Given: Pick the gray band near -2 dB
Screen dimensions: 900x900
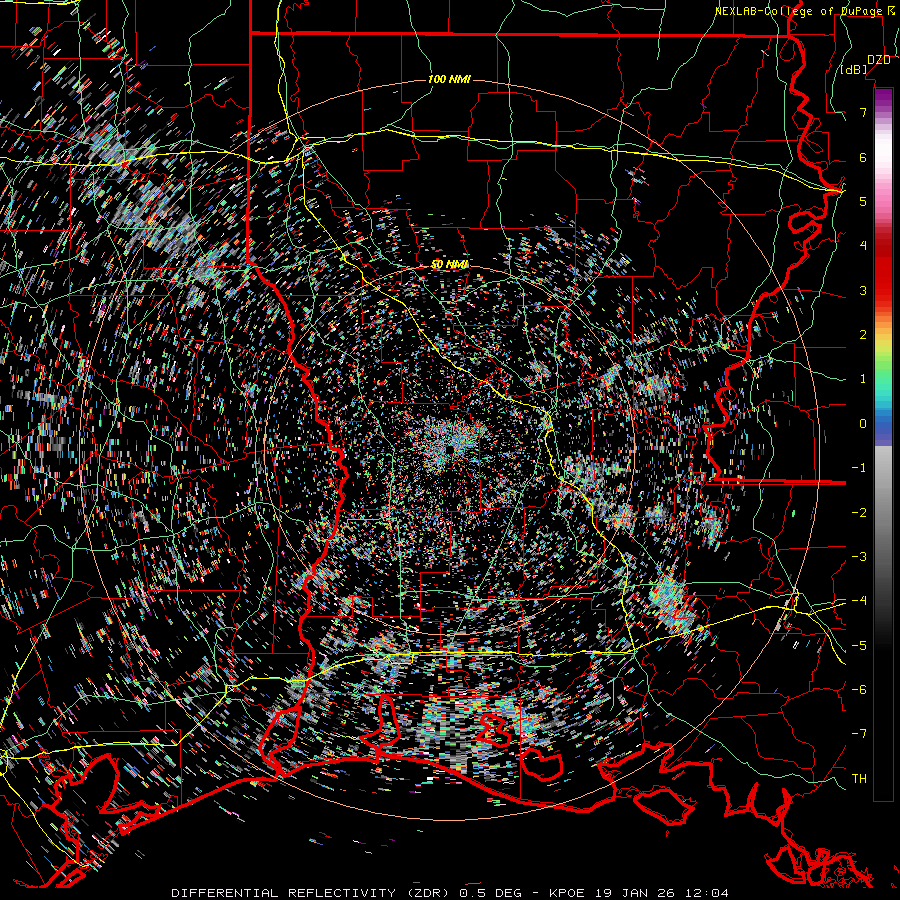Looking at the screenshot, I should [x=883, y=511].
